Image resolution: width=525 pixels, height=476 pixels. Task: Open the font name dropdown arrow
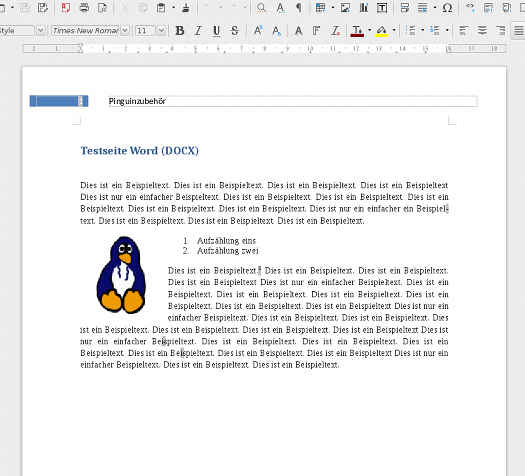tap(125, 31)
